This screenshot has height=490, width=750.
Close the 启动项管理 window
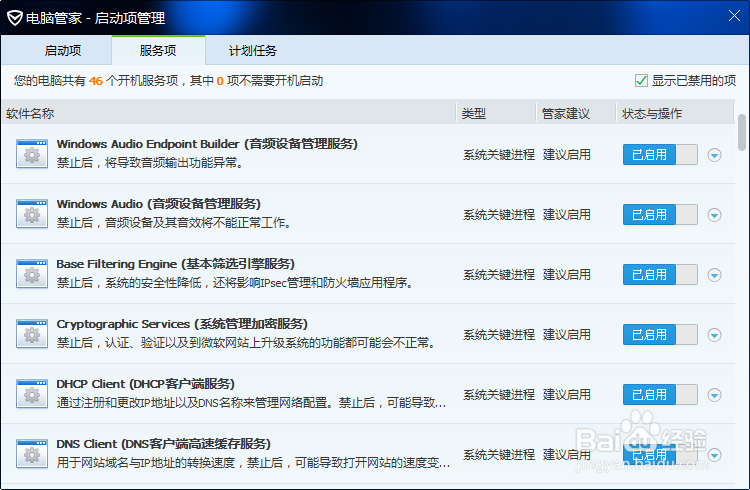[734, 16]
